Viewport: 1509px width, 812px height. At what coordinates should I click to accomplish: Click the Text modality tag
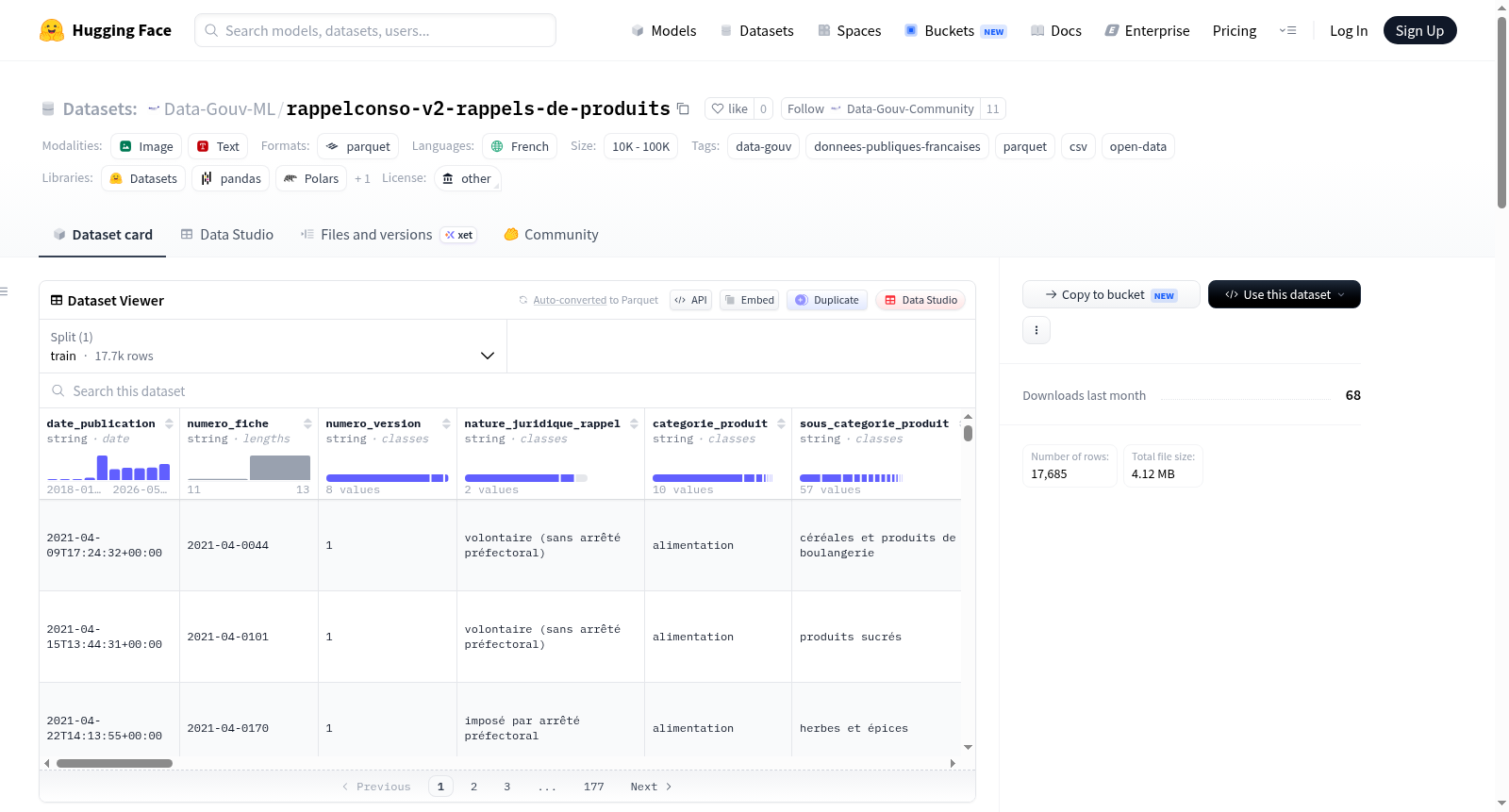point(218,146)
